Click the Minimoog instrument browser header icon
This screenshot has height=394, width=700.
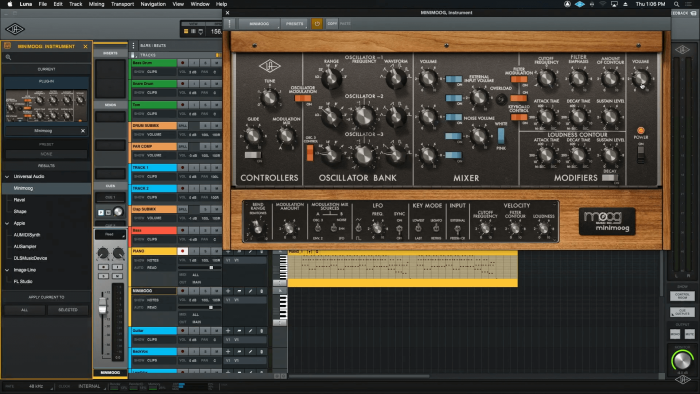8,46
